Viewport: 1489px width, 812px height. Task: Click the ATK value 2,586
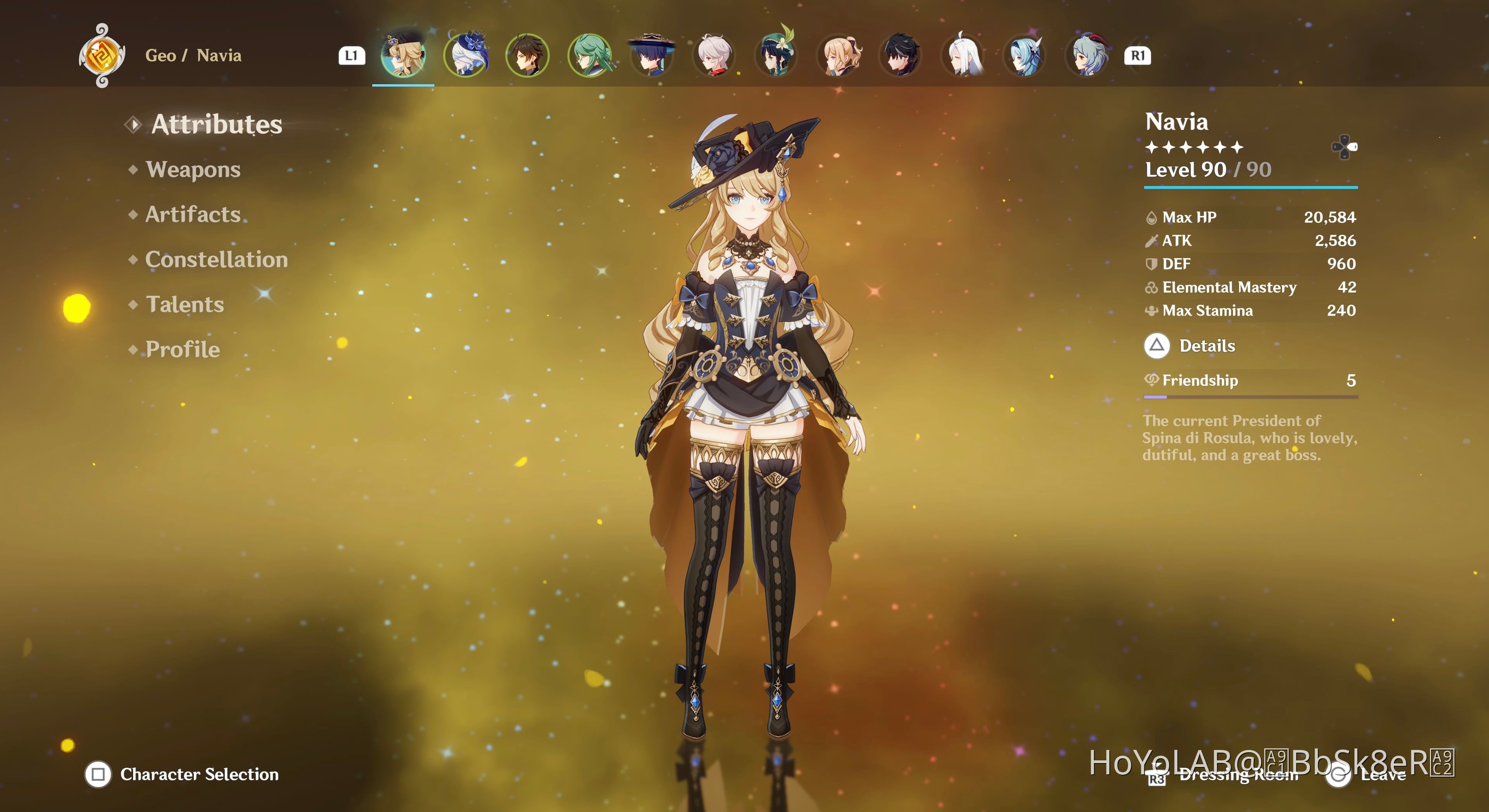(x=1335, y=240)
